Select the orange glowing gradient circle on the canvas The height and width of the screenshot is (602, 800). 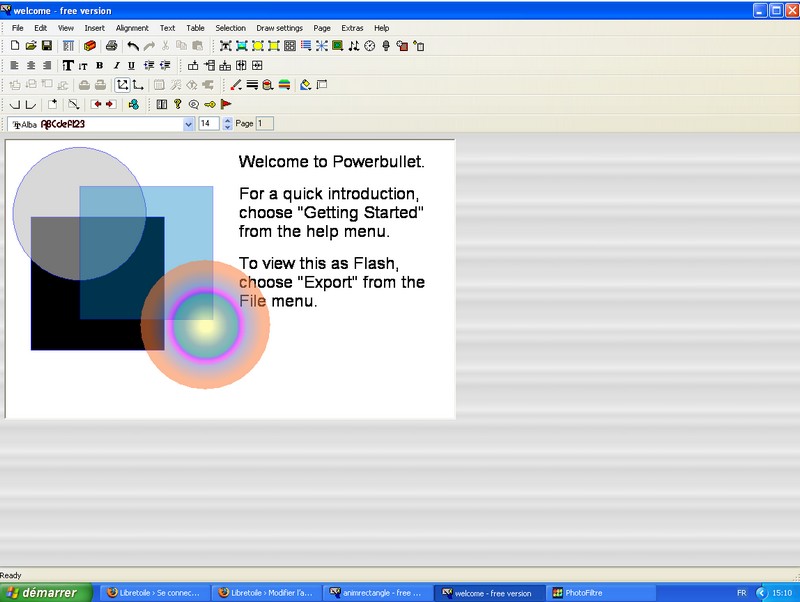(205, 325)
